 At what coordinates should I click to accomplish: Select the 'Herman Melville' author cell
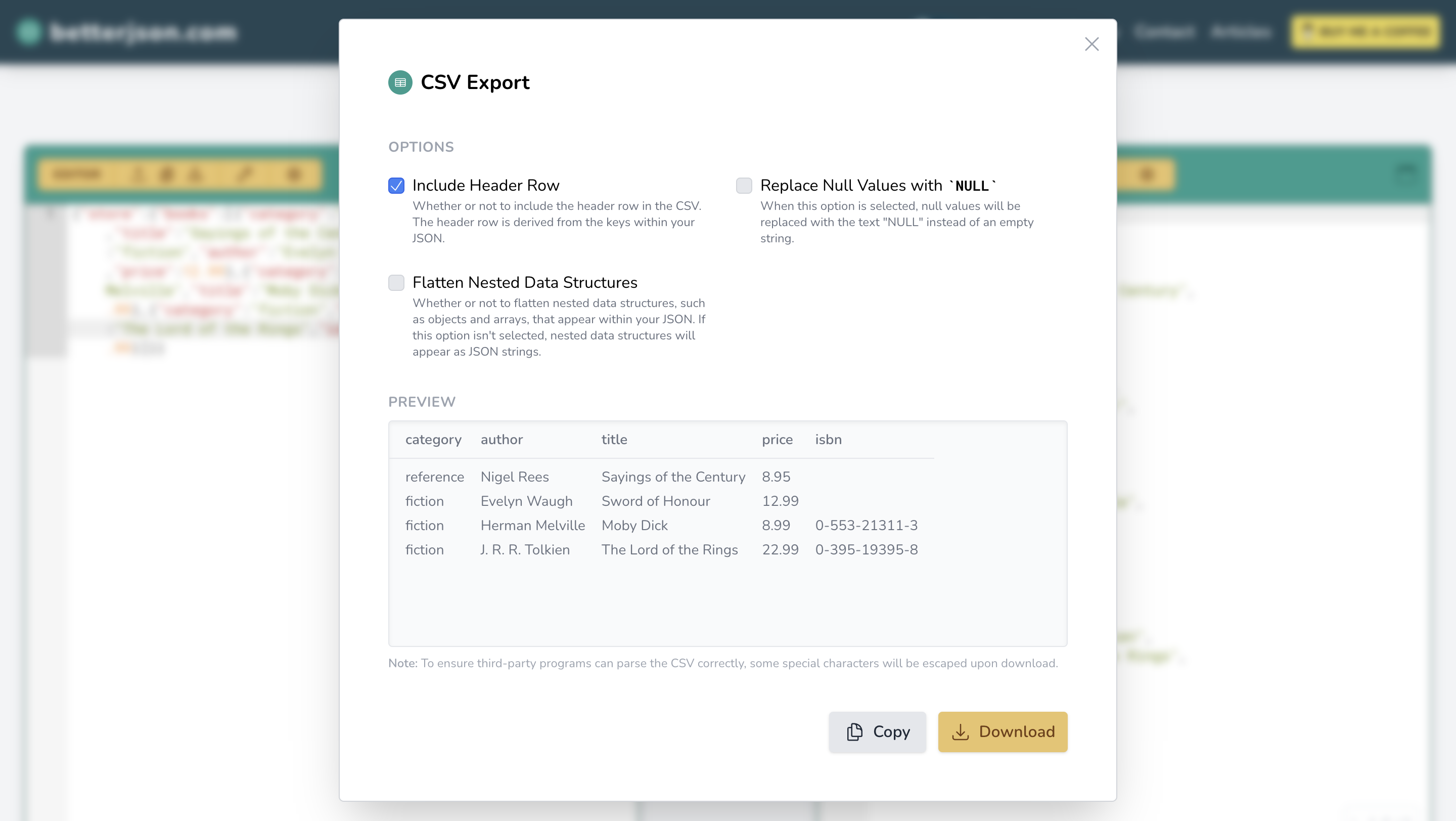pyautogui.click(x=532, y=525)
